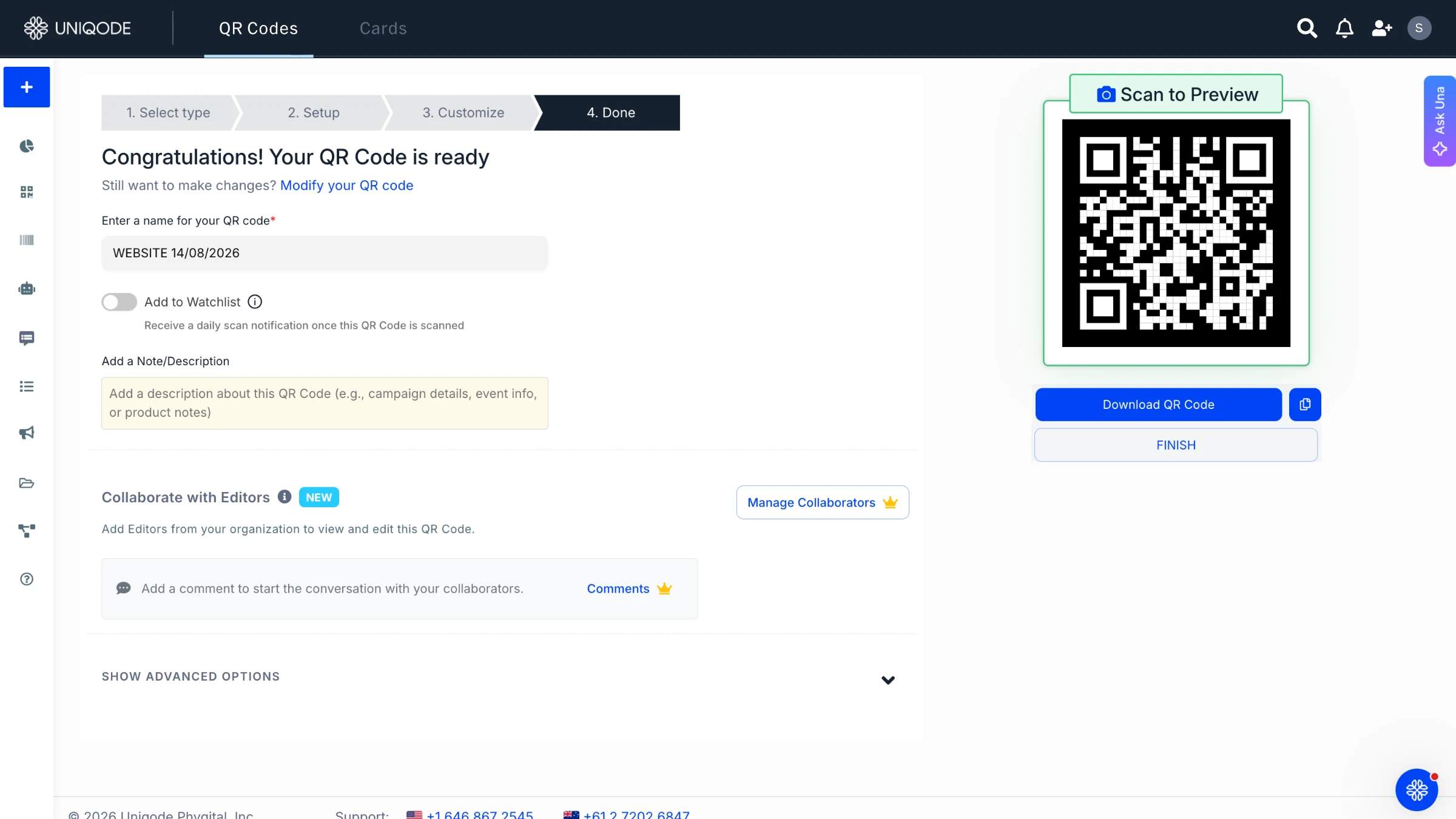This screenshot has width=1456, height=819.
Task: Open the QR codes grid sidebar icon
Action: (x=27, y=192)
